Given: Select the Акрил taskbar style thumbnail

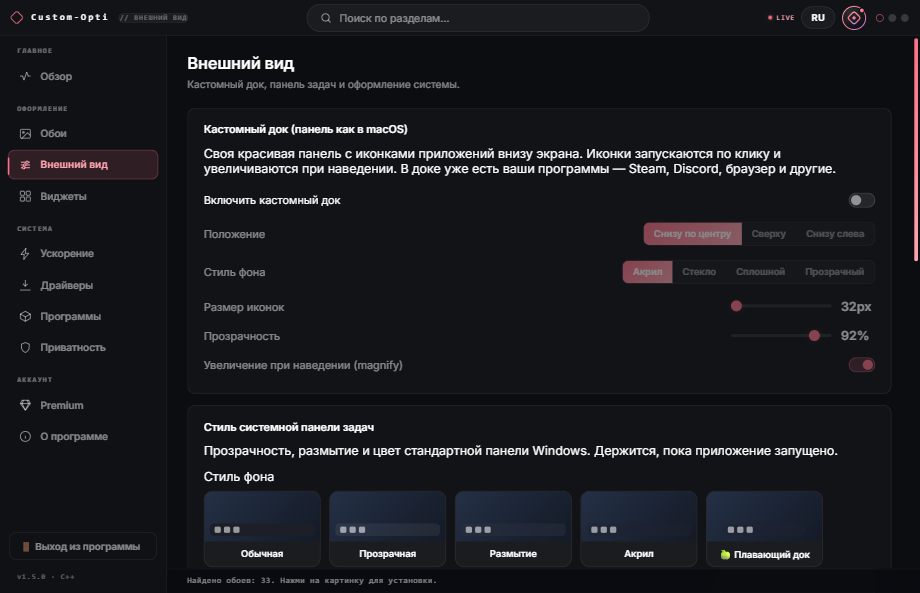Looking at the screenshot, I should click(639, 528).
